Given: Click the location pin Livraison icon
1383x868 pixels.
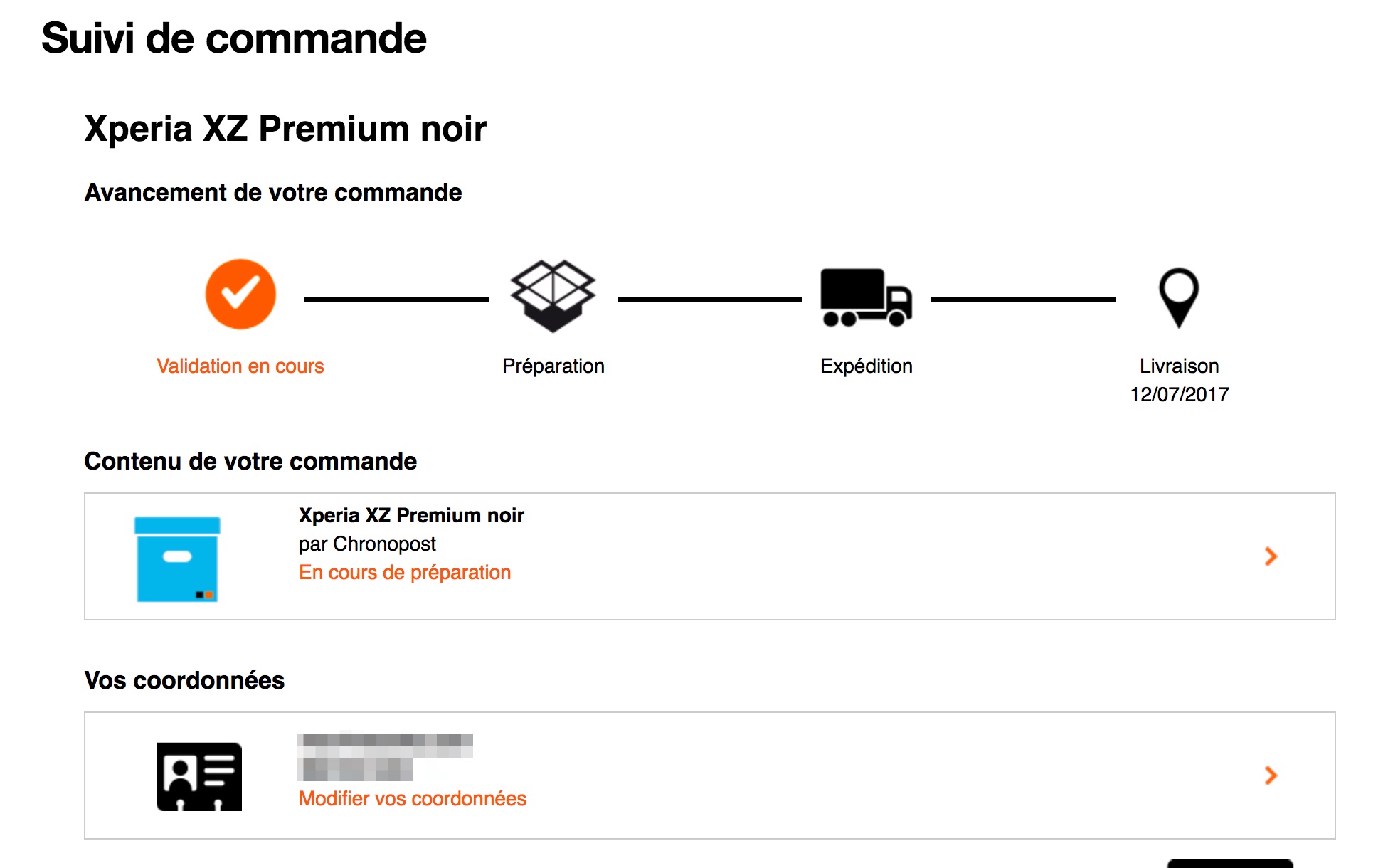Looking at the screenshot, I should point(1179,297).
